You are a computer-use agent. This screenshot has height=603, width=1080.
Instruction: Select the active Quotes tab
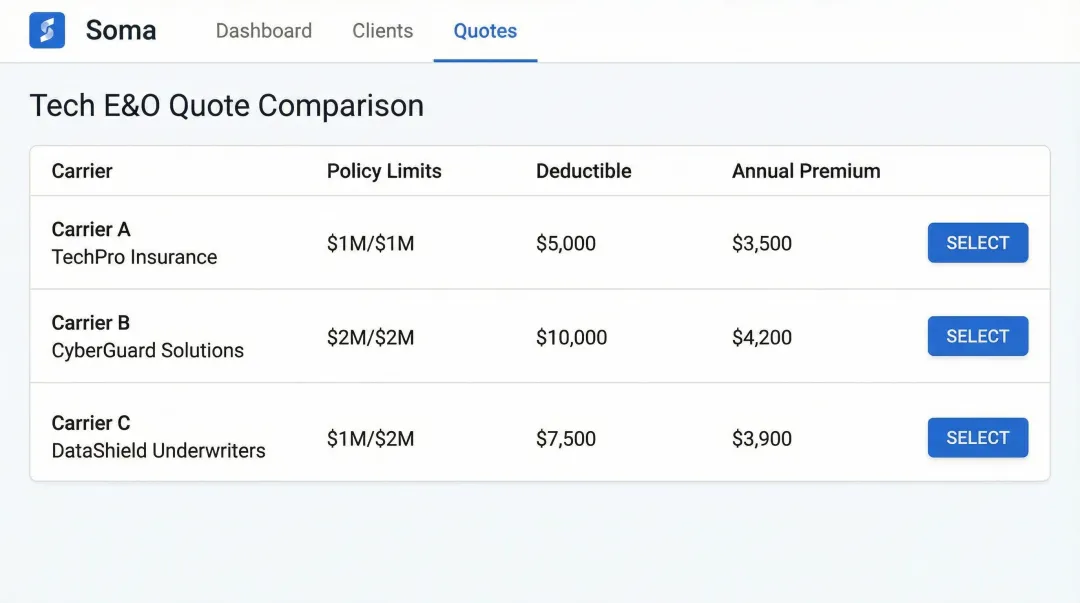click(485, 31)
